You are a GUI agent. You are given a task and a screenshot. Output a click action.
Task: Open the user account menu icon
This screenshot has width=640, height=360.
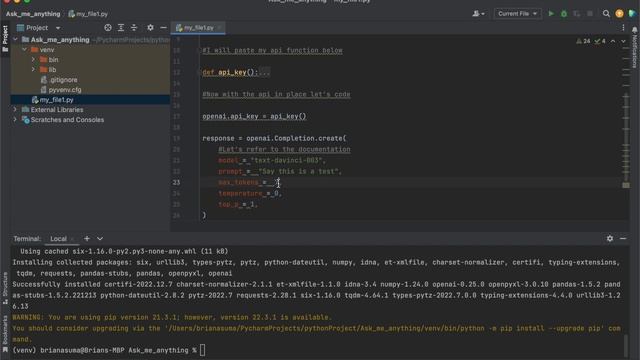tap(478, 13)
